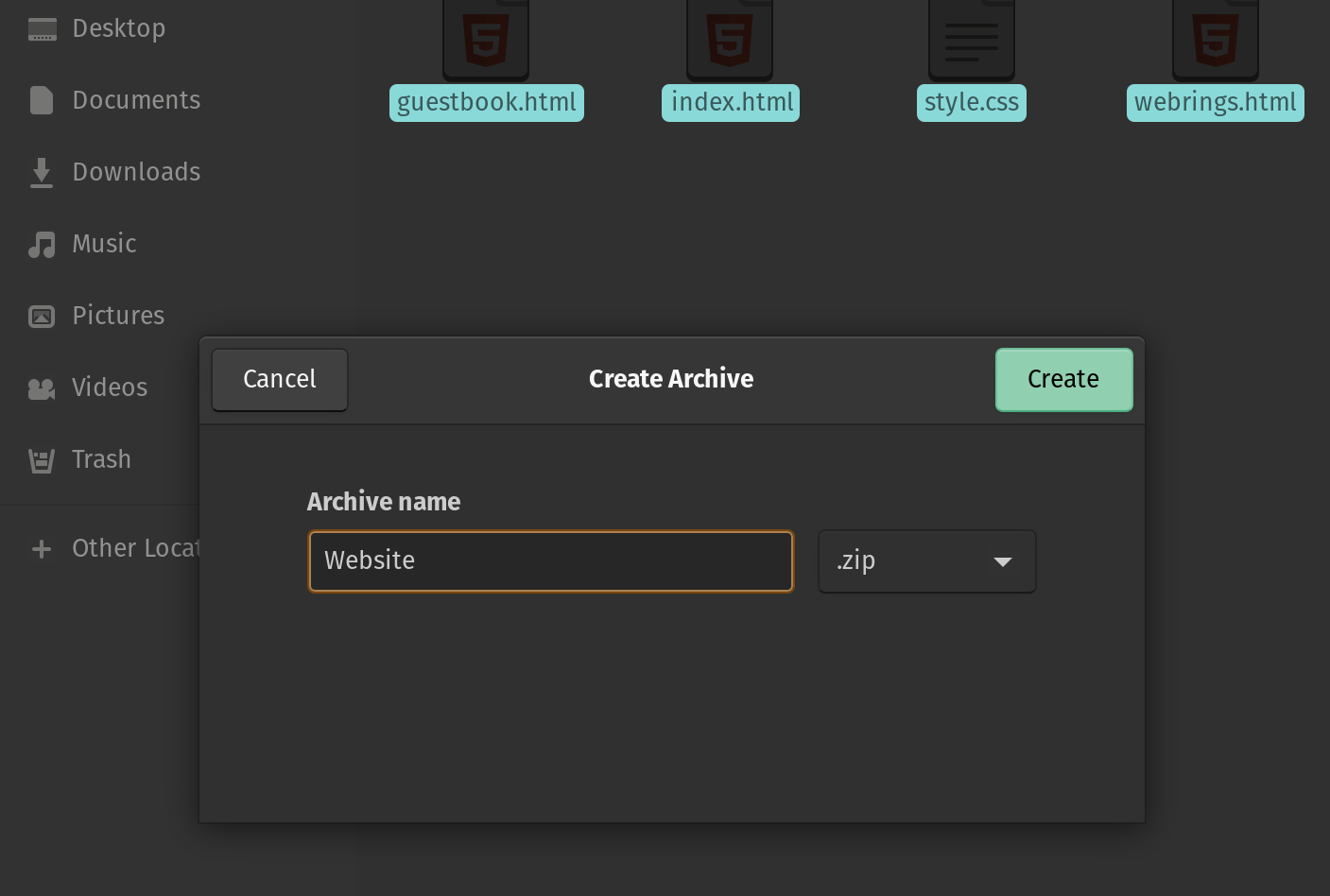Expand archive format using the arrow
The height and width of the screenshot is (896, 1330).
tap(1002, 562)
